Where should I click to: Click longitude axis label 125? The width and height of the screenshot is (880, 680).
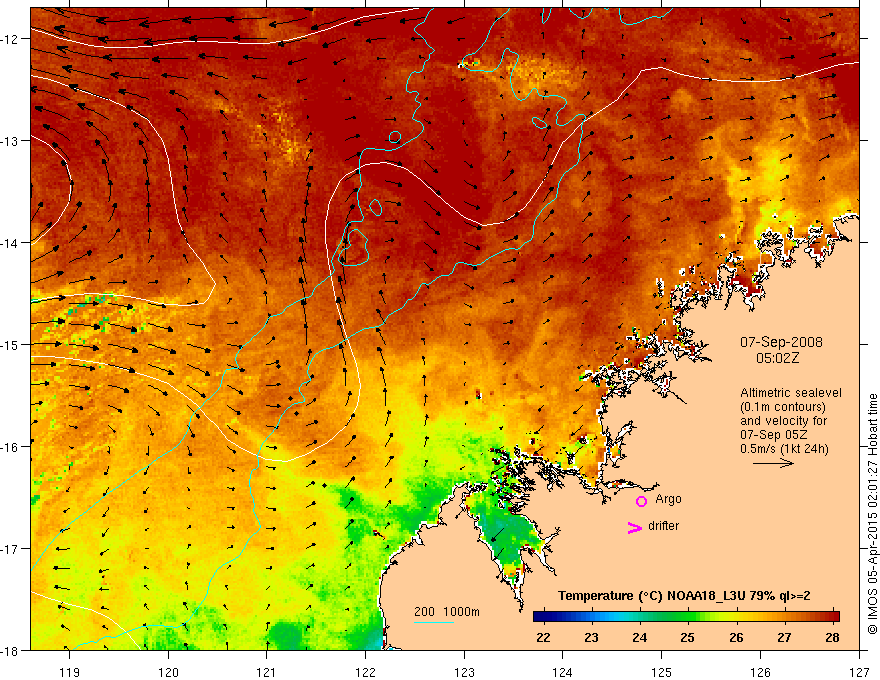click(x=662, y=672)
